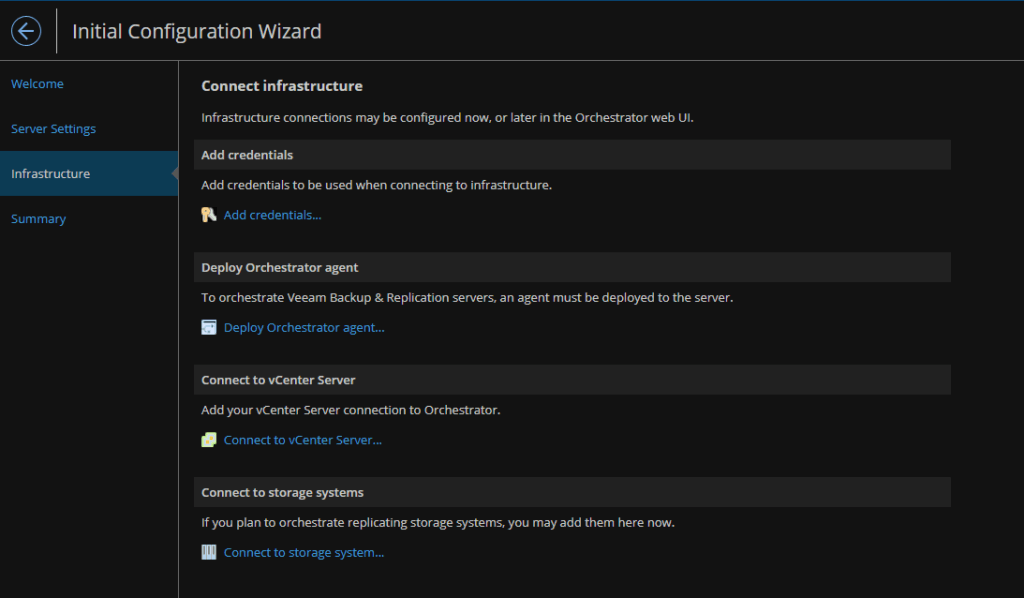Click the storage system icon
Screen dimensions: 1024x598
[x=208, y=552]
